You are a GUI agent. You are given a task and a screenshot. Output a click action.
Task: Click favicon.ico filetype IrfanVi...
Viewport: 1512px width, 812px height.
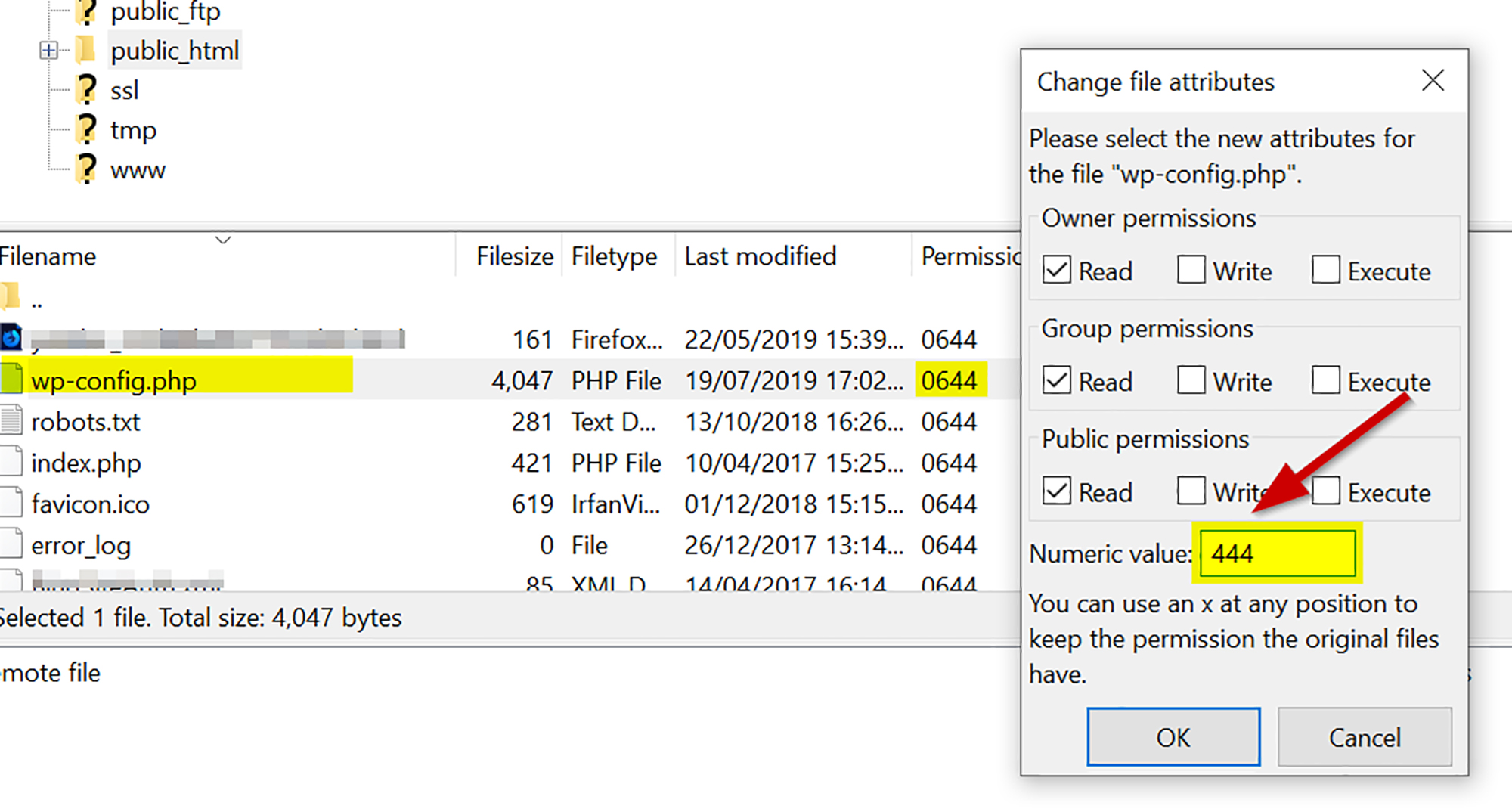pyautogui.click(x=615, y=504)
